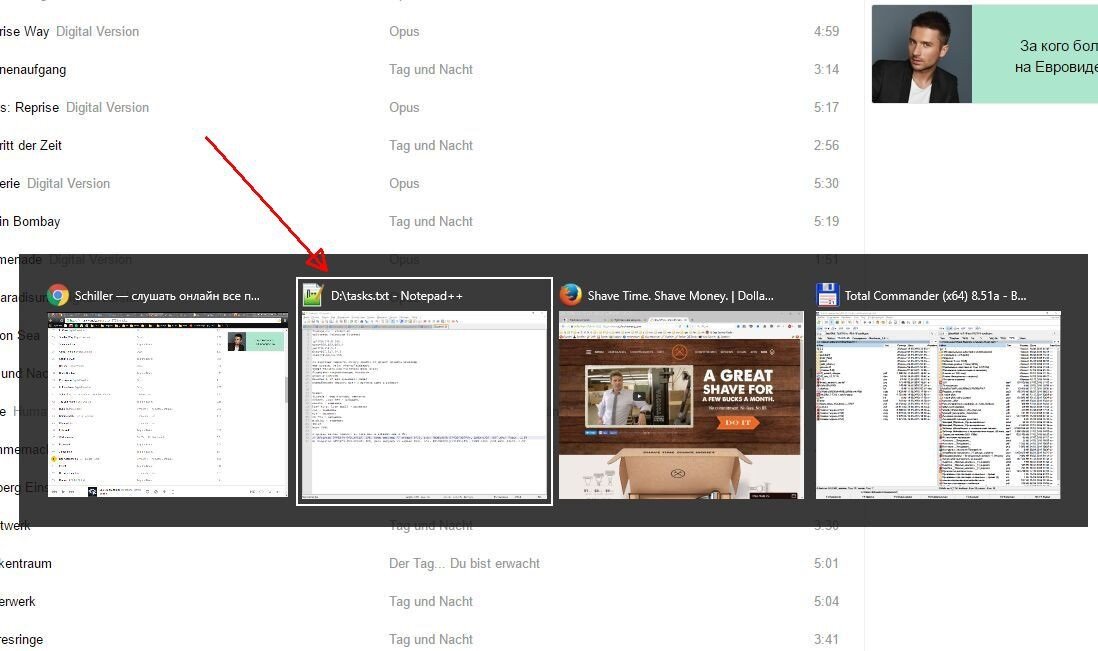Click the 'D:\tasks.txt - Notepad++' title
This screenshot has width=1098, height=651.
click(397, 296)
